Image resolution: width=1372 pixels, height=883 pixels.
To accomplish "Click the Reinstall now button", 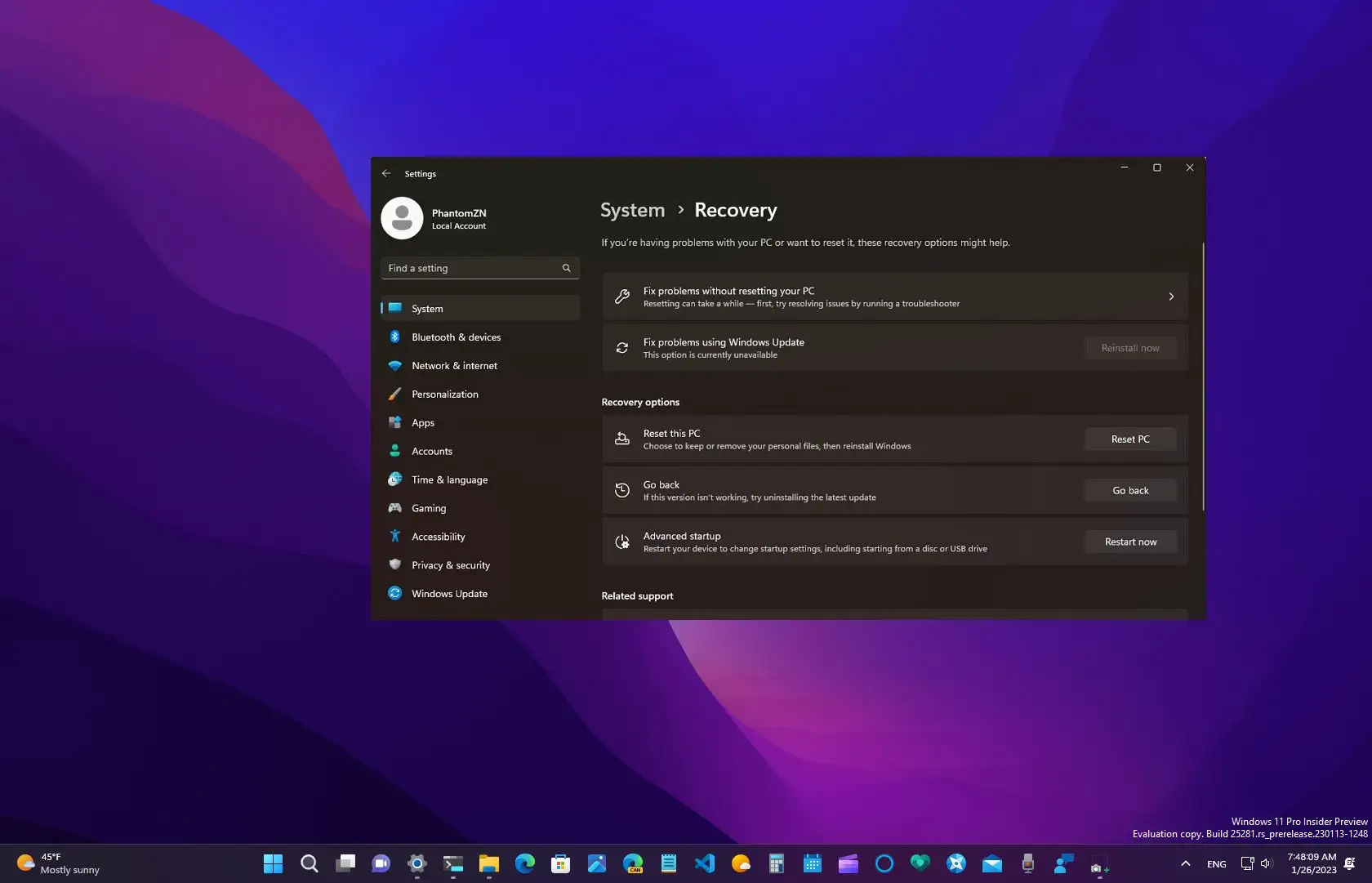I will (1130, 348).
